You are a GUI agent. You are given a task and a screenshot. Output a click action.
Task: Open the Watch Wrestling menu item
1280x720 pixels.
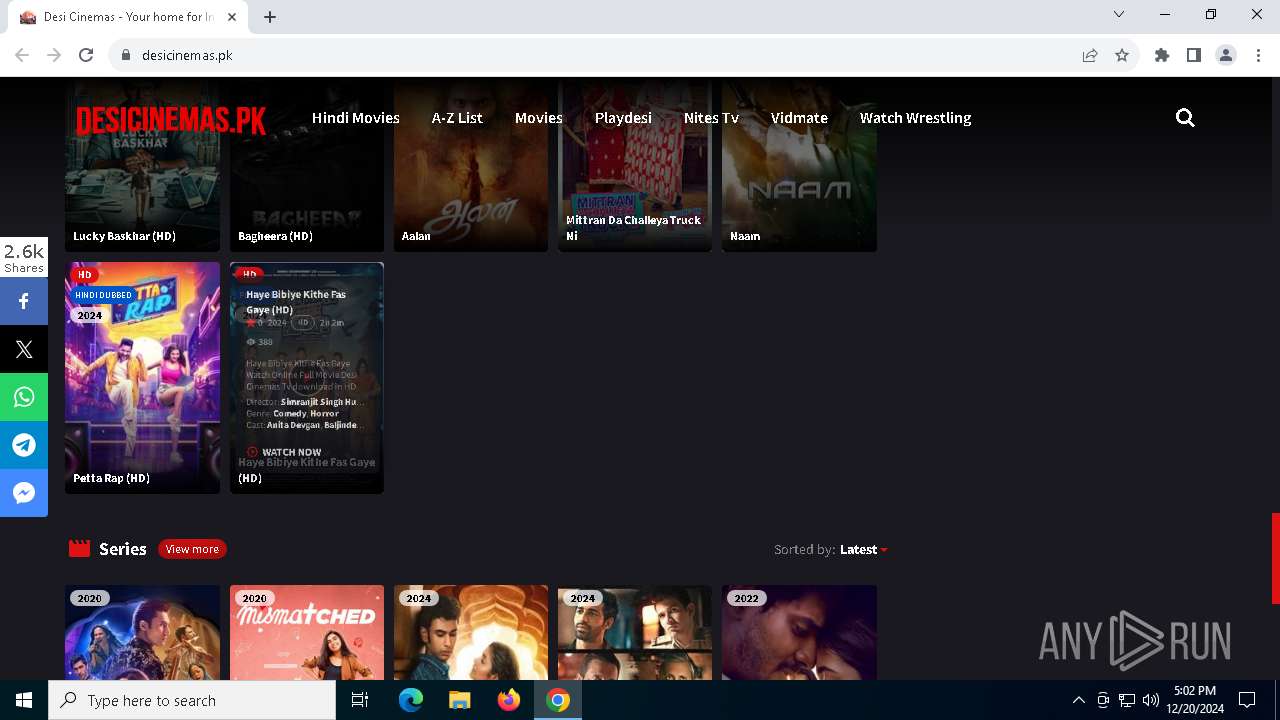click(x=915, y=118)
